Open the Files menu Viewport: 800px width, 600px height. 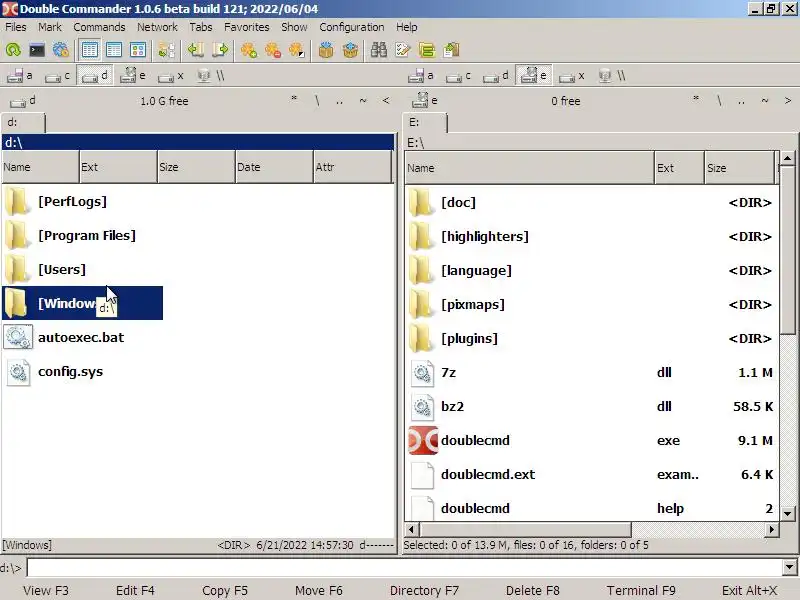[16, 27]
